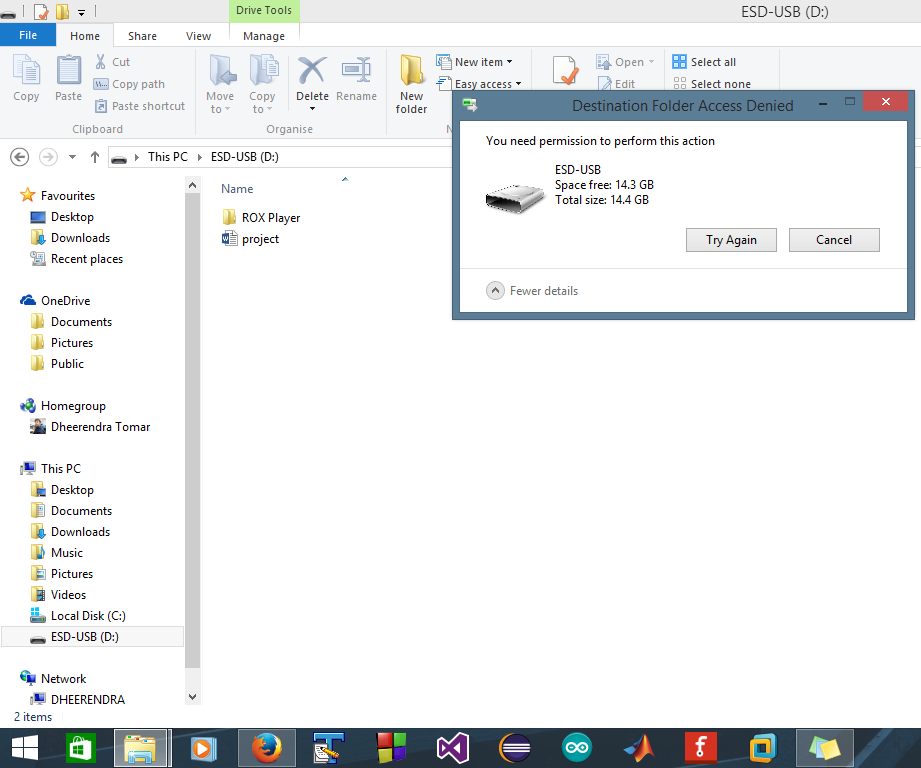Click the Easy access icon
This screenshot has width=921, height=768.
481,84
